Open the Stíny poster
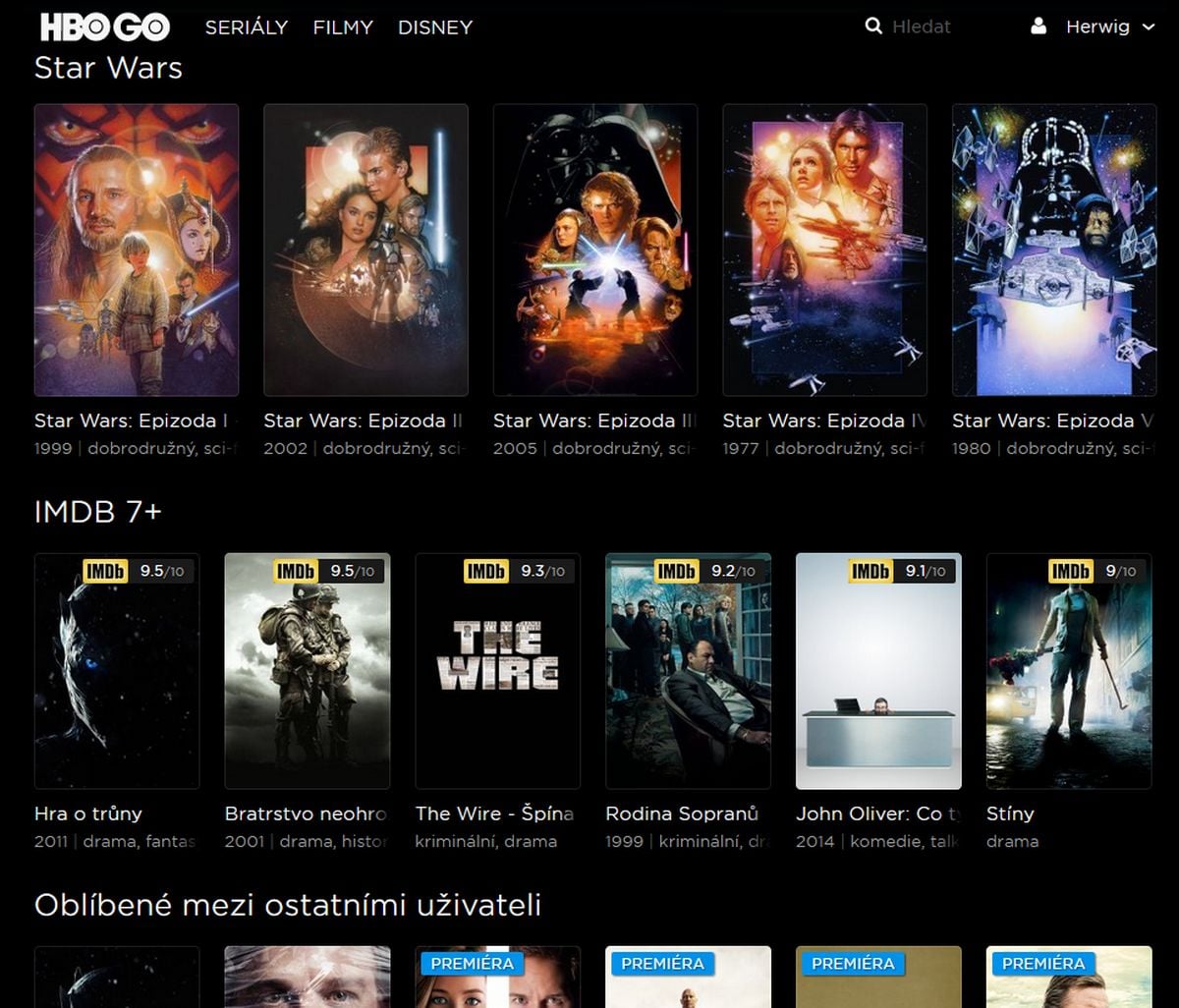Viewport: 1179px width, 1008px height. [1069, 671]
